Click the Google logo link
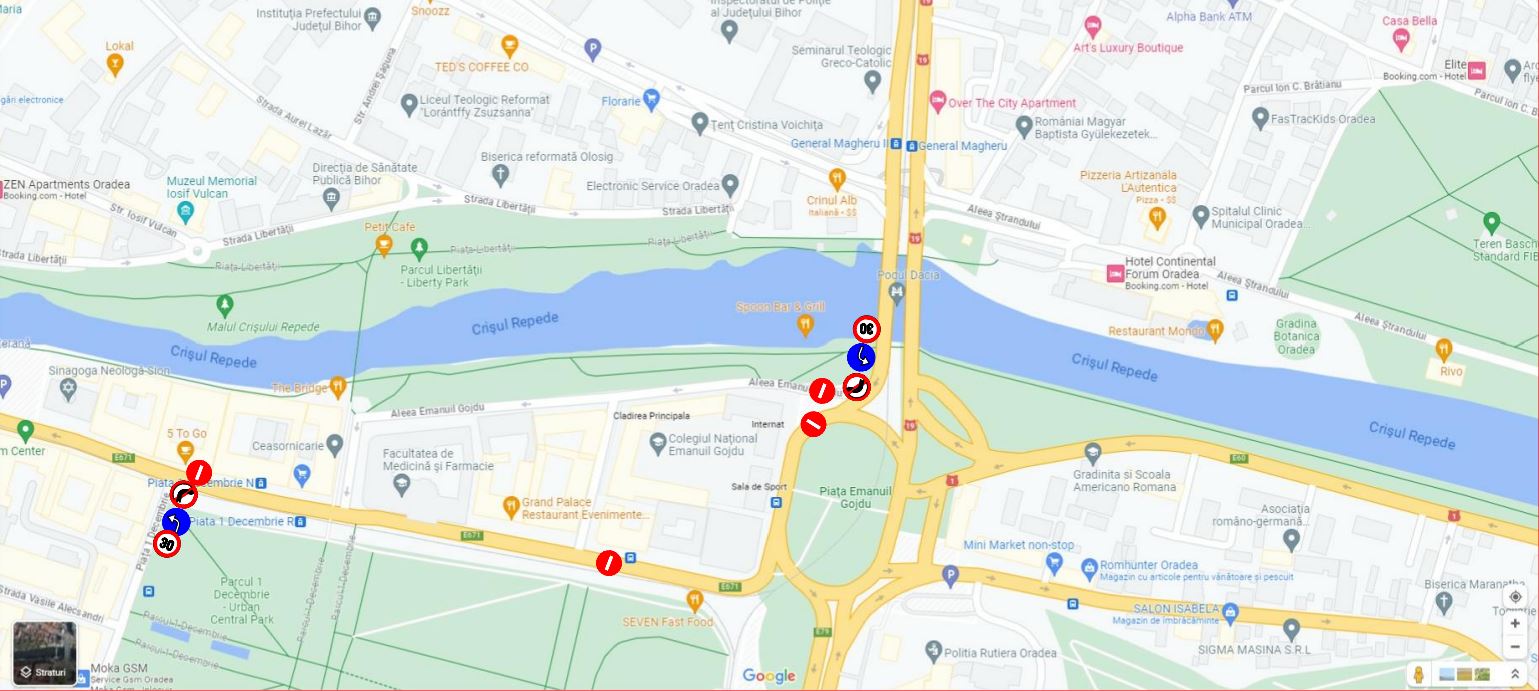 (x=769, y=677)
